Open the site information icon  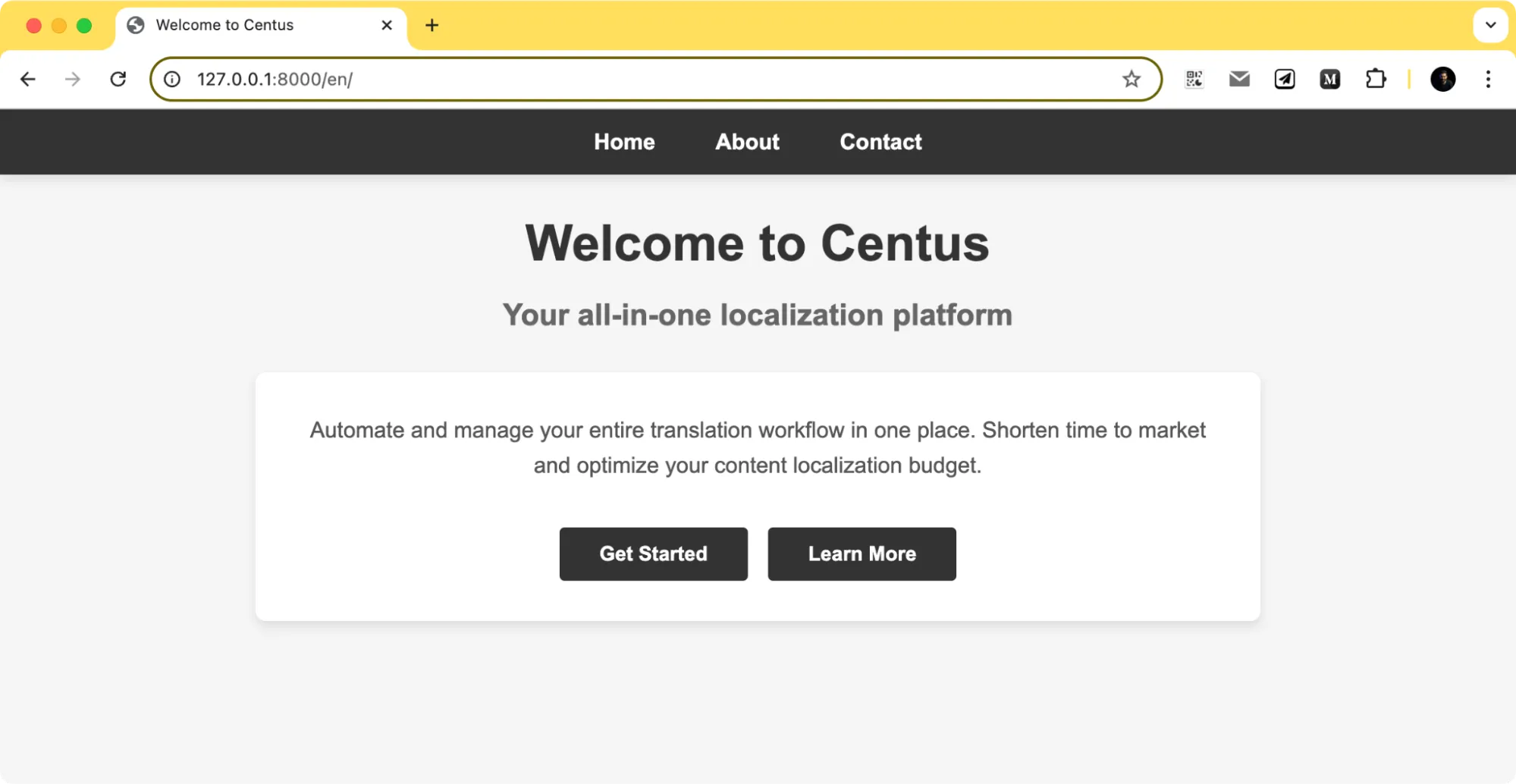171,79
